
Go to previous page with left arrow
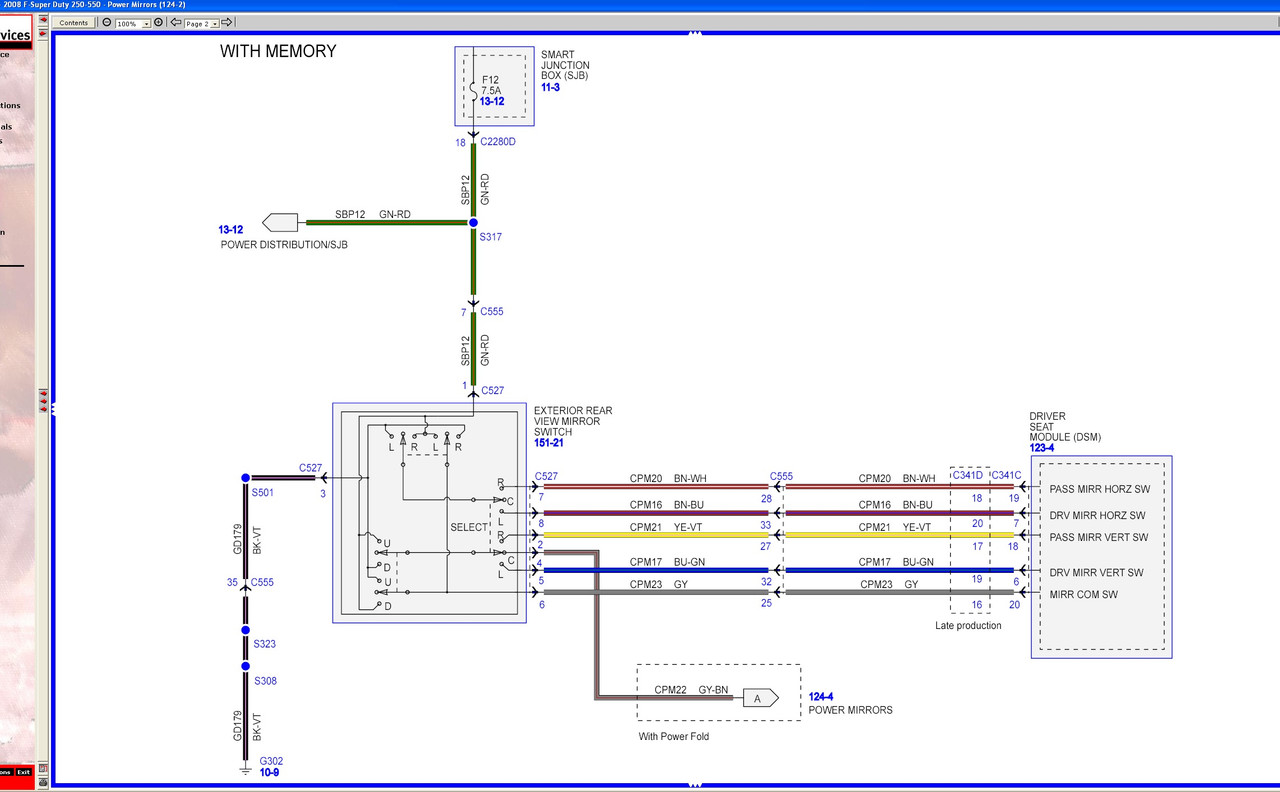tap(176, 23)
